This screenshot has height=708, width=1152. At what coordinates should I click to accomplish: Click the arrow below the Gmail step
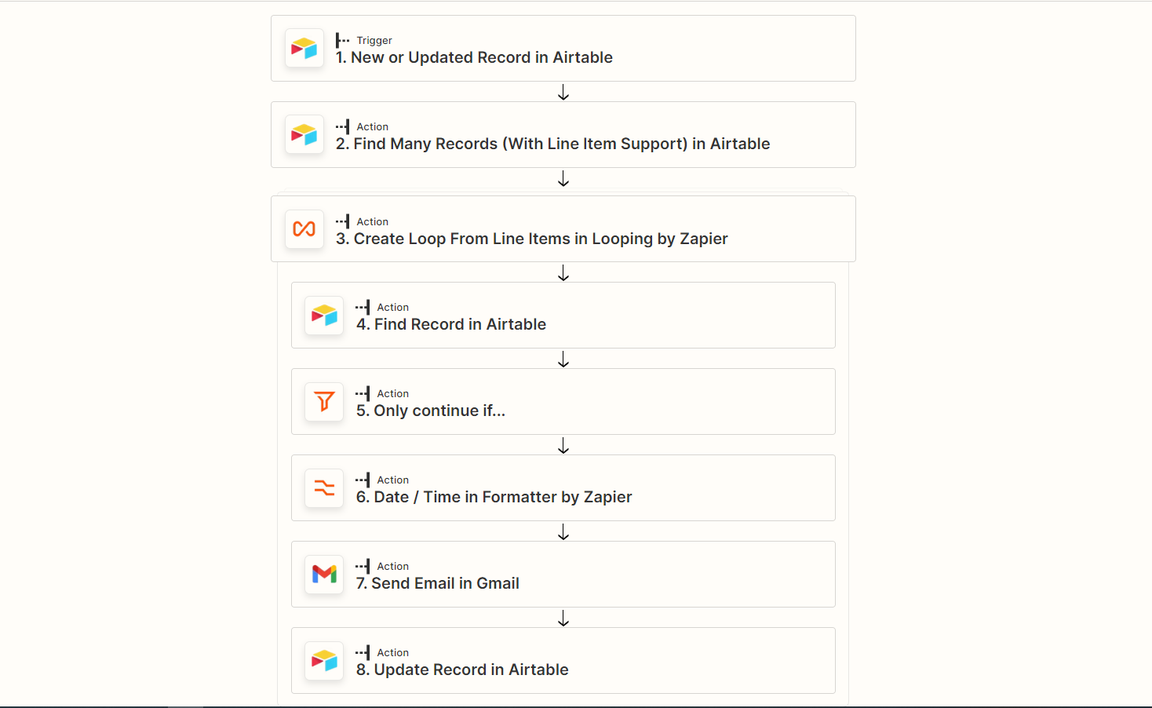click(563, 619)
